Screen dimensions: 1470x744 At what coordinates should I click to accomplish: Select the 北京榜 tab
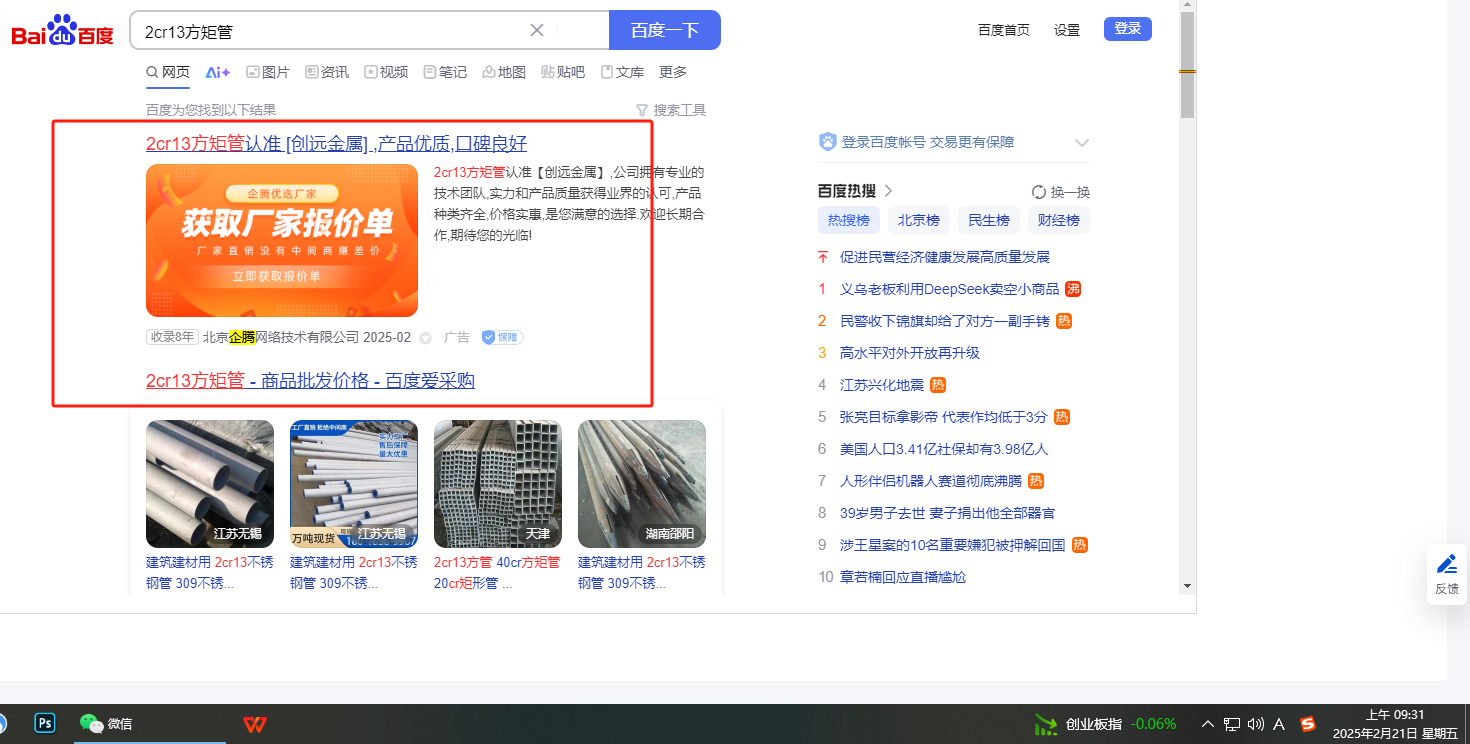[919, 220]
